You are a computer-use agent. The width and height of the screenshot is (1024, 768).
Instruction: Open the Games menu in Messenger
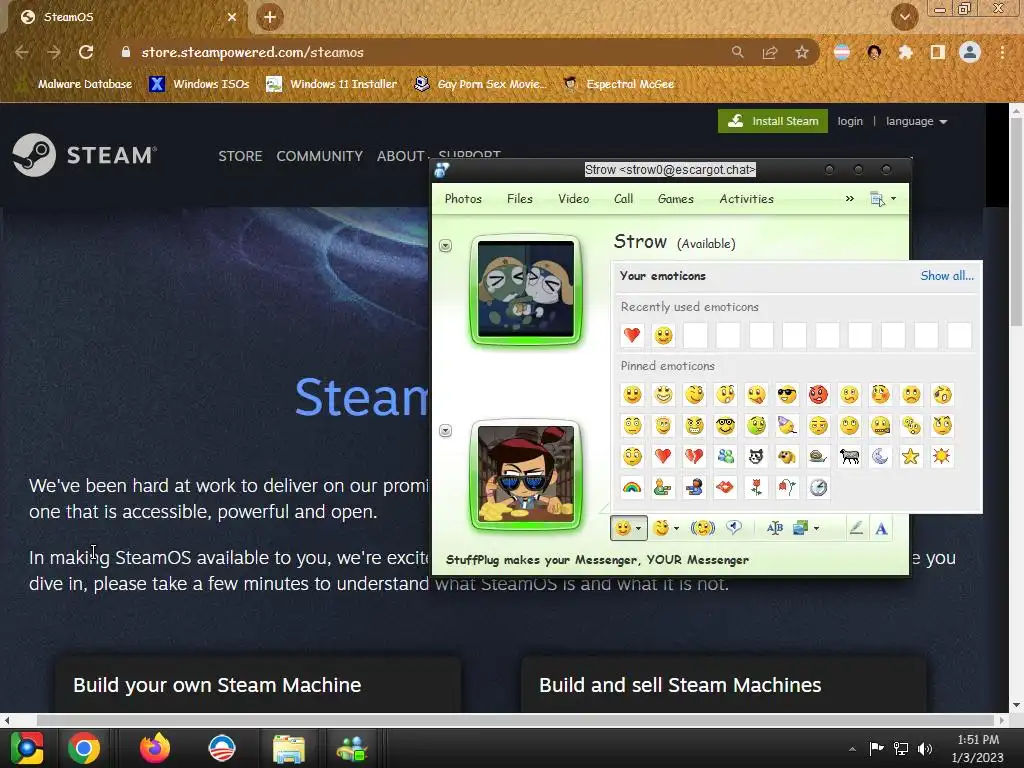(x=675, y=199)
